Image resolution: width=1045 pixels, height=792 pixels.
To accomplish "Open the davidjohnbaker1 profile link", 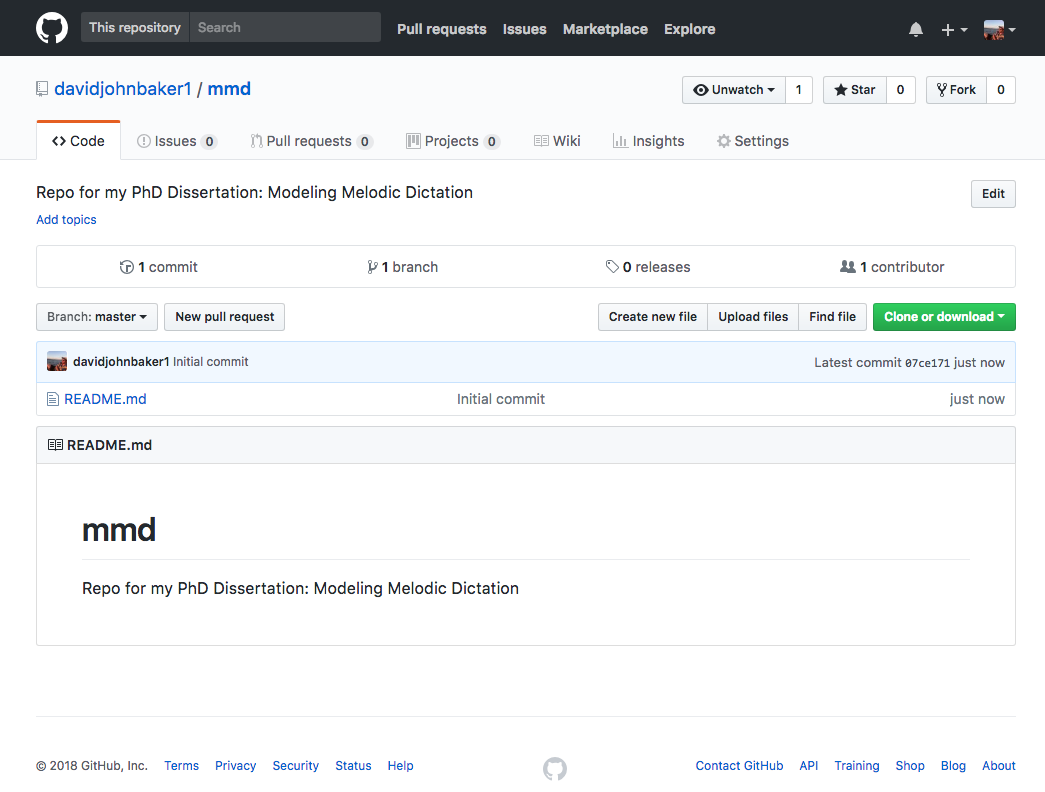I will 123,89.
